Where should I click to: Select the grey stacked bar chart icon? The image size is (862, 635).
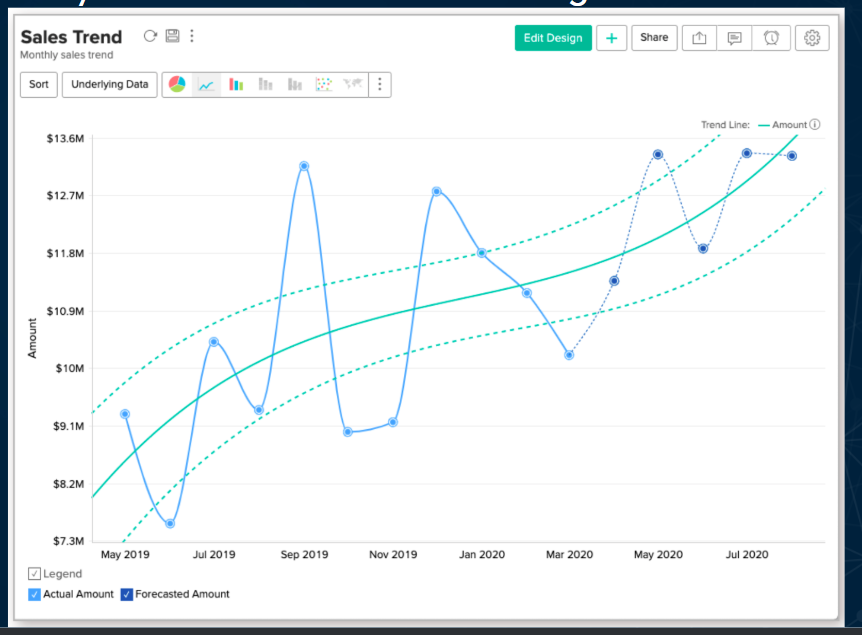point(266,85)
